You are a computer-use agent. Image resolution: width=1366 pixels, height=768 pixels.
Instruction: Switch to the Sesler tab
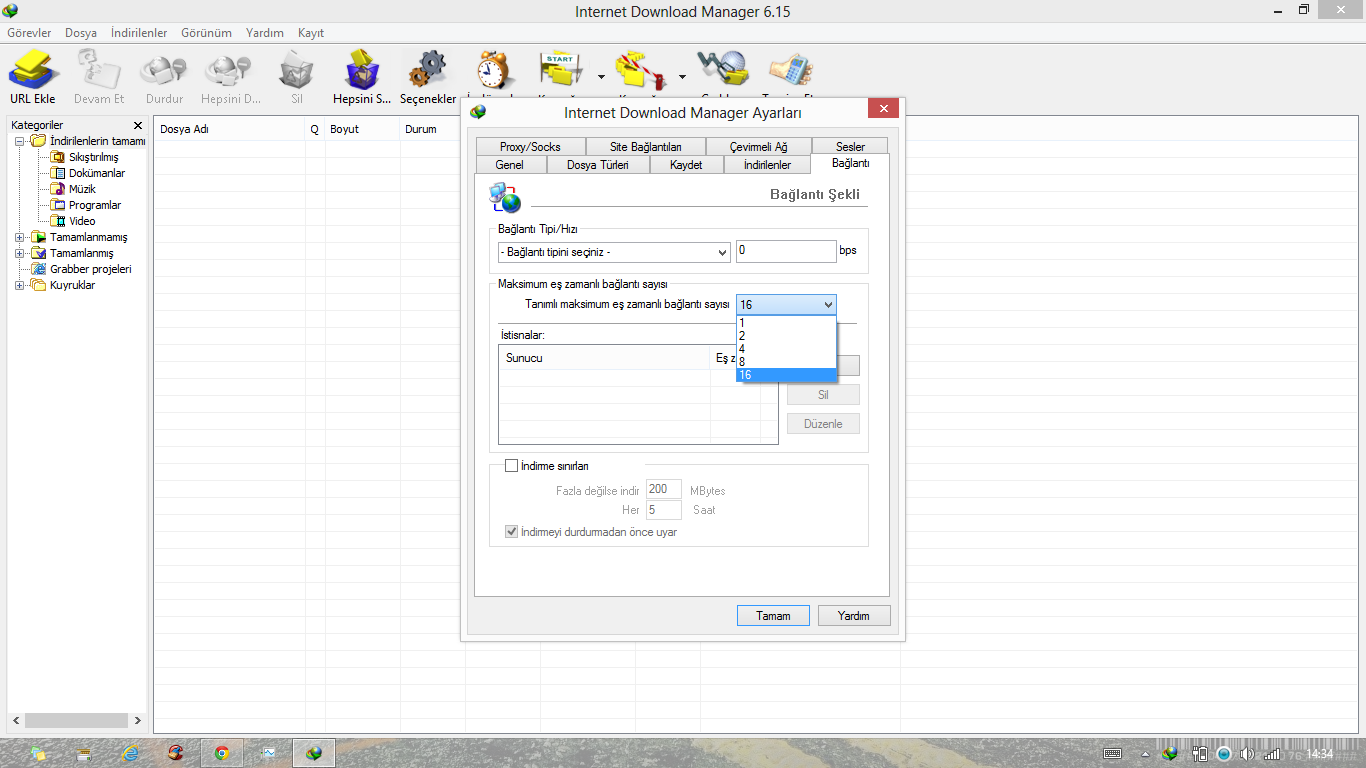[850, 147]
